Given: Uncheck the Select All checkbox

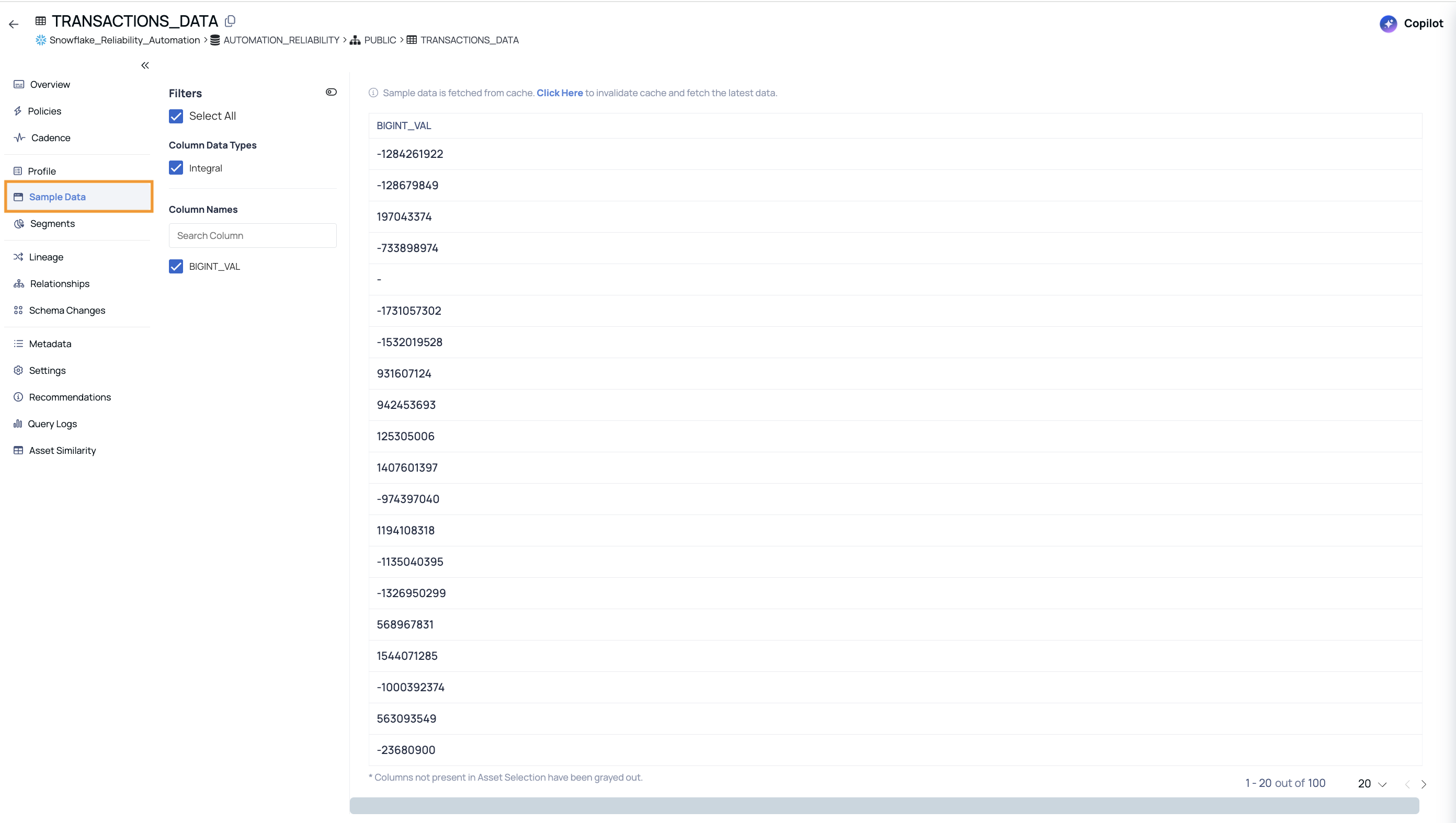Looking at the screenshot, I should [x=176, y=116].
